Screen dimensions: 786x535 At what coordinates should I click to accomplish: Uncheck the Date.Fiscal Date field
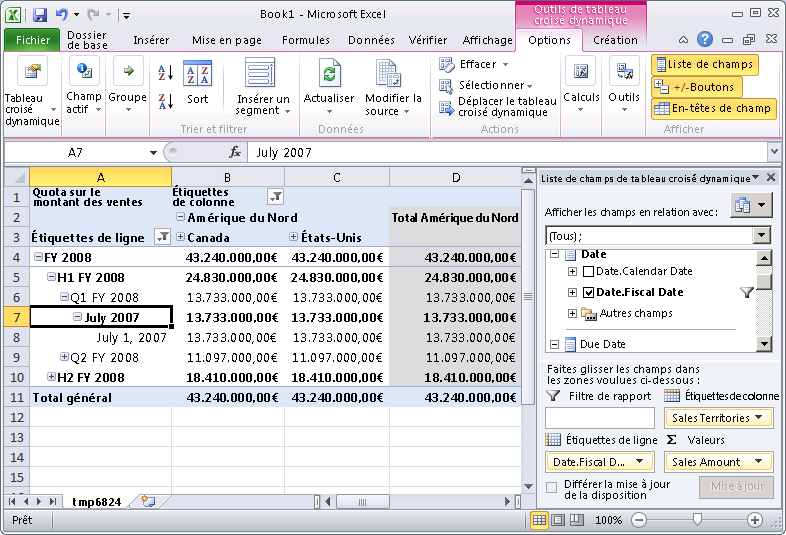tap(588, 292)
